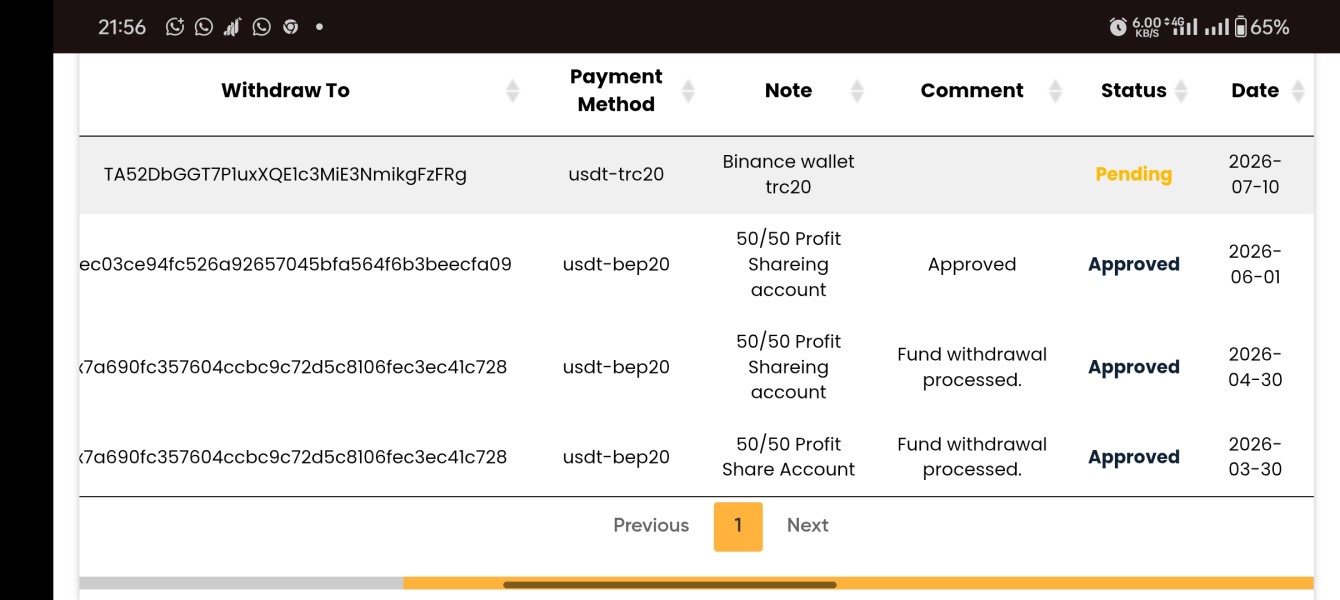This screenshot has height=600, width=1340.
Task: Tap first WhatsApp notification icon
Action: pyautogui.click(x=204, y=27)
